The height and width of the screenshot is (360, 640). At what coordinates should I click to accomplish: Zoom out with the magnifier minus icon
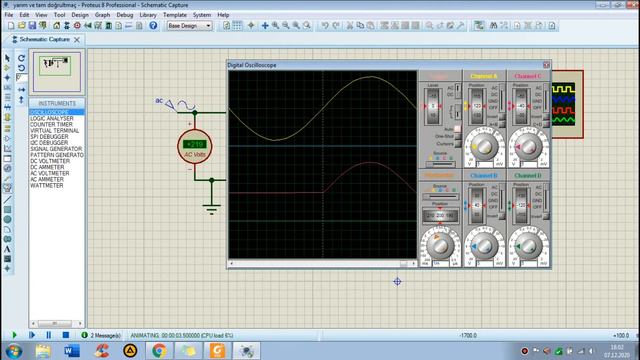click(x=286, y=26)
